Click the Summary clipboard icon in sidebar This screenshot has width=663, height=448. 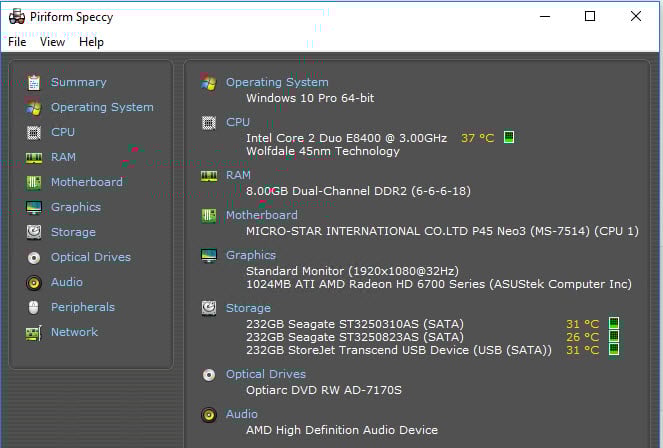[x=34, y=82]
